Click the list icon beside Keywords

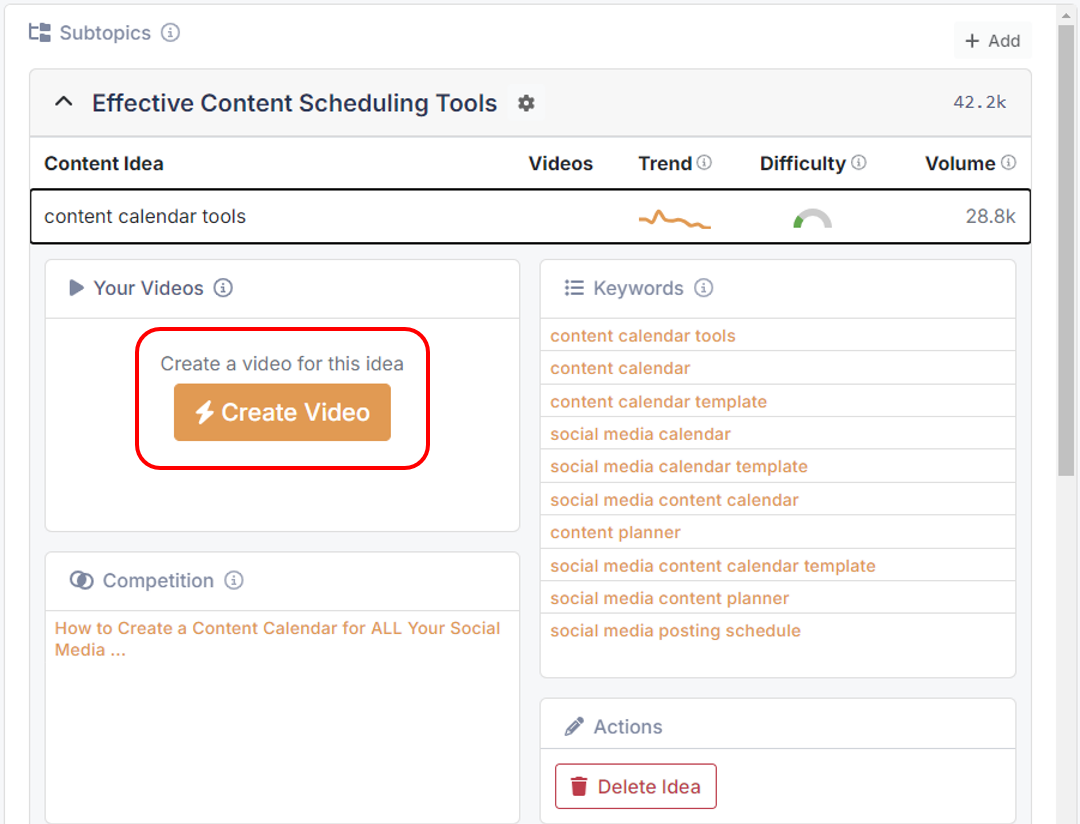click(574, 287)
